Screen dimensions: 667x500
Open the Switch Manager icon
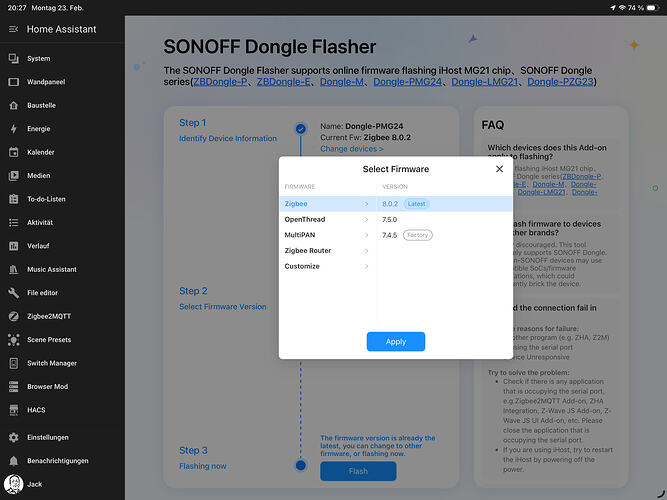14,363
